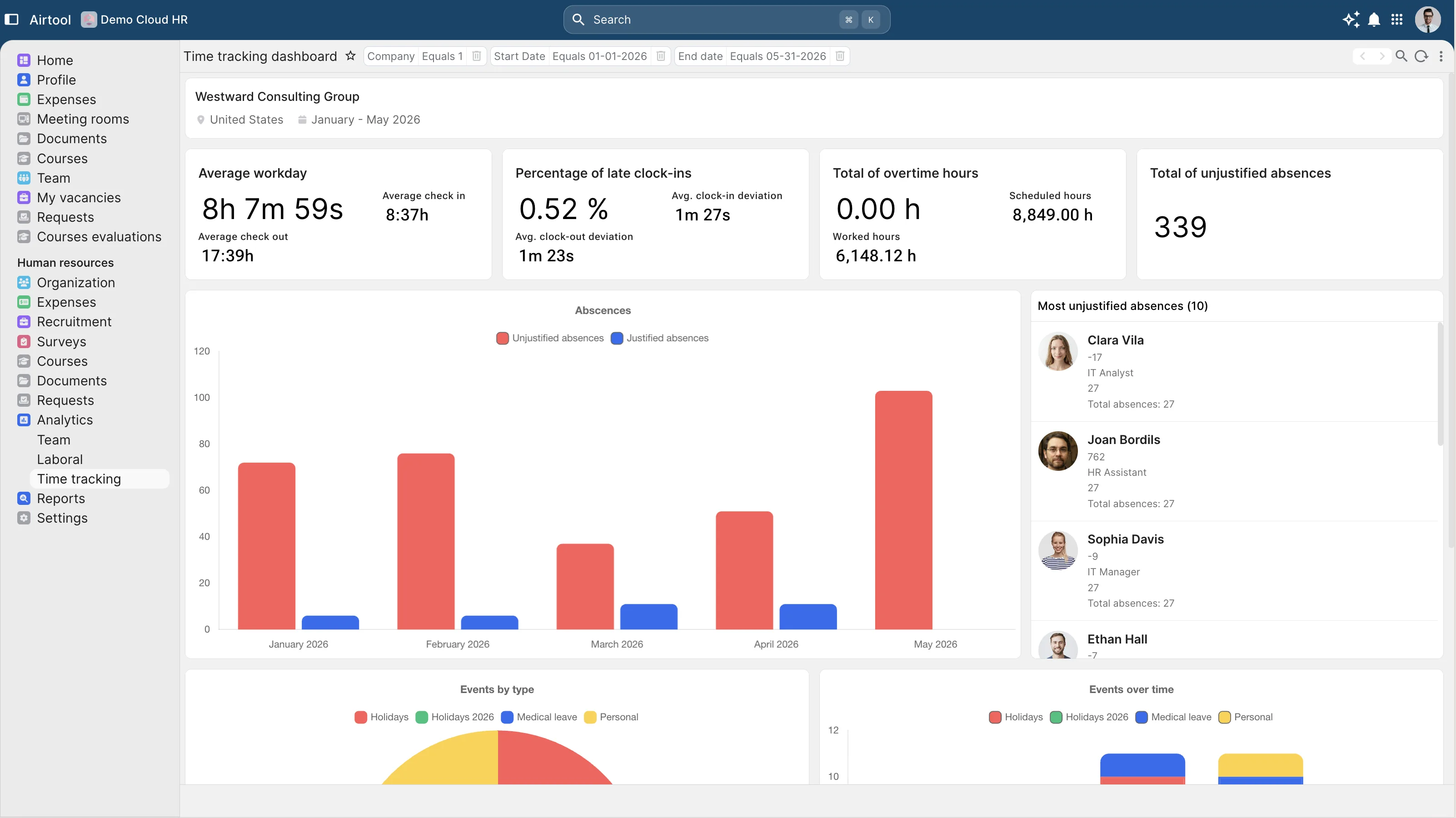This screenshot has height=818, width=1456.
Task: Click the Courses icon under Human resources
Action: (x=24, y=361)
